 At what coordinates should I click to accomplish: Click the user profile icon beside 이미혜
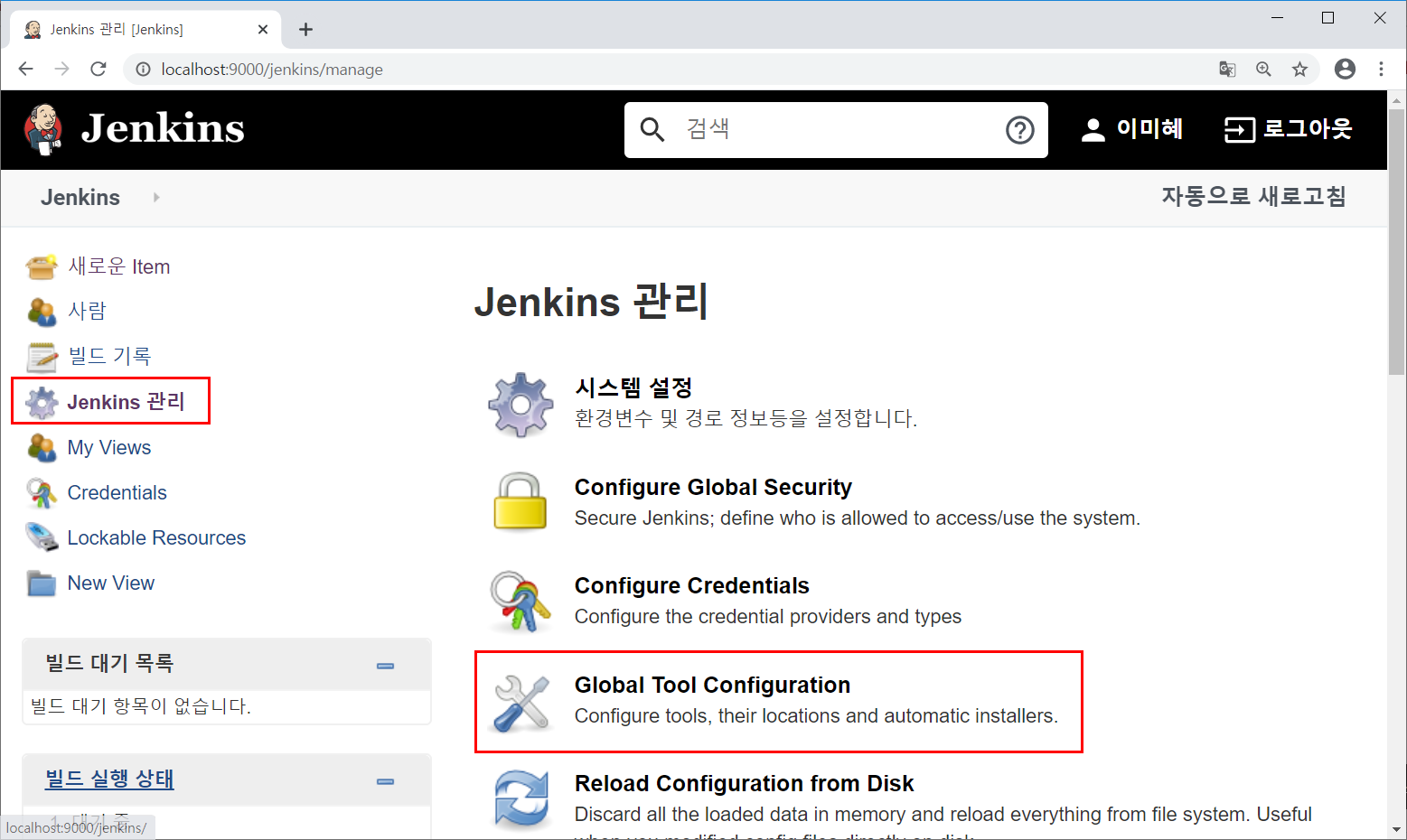coord(1093,130)
